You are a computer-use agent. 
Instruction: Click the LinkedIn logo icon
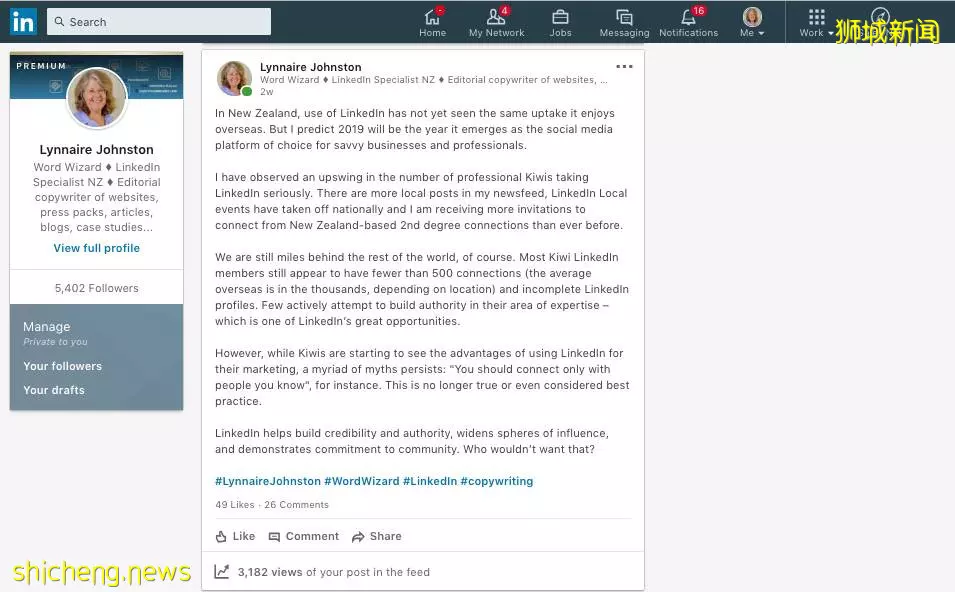pyautogui.click(x=23, y=22)
